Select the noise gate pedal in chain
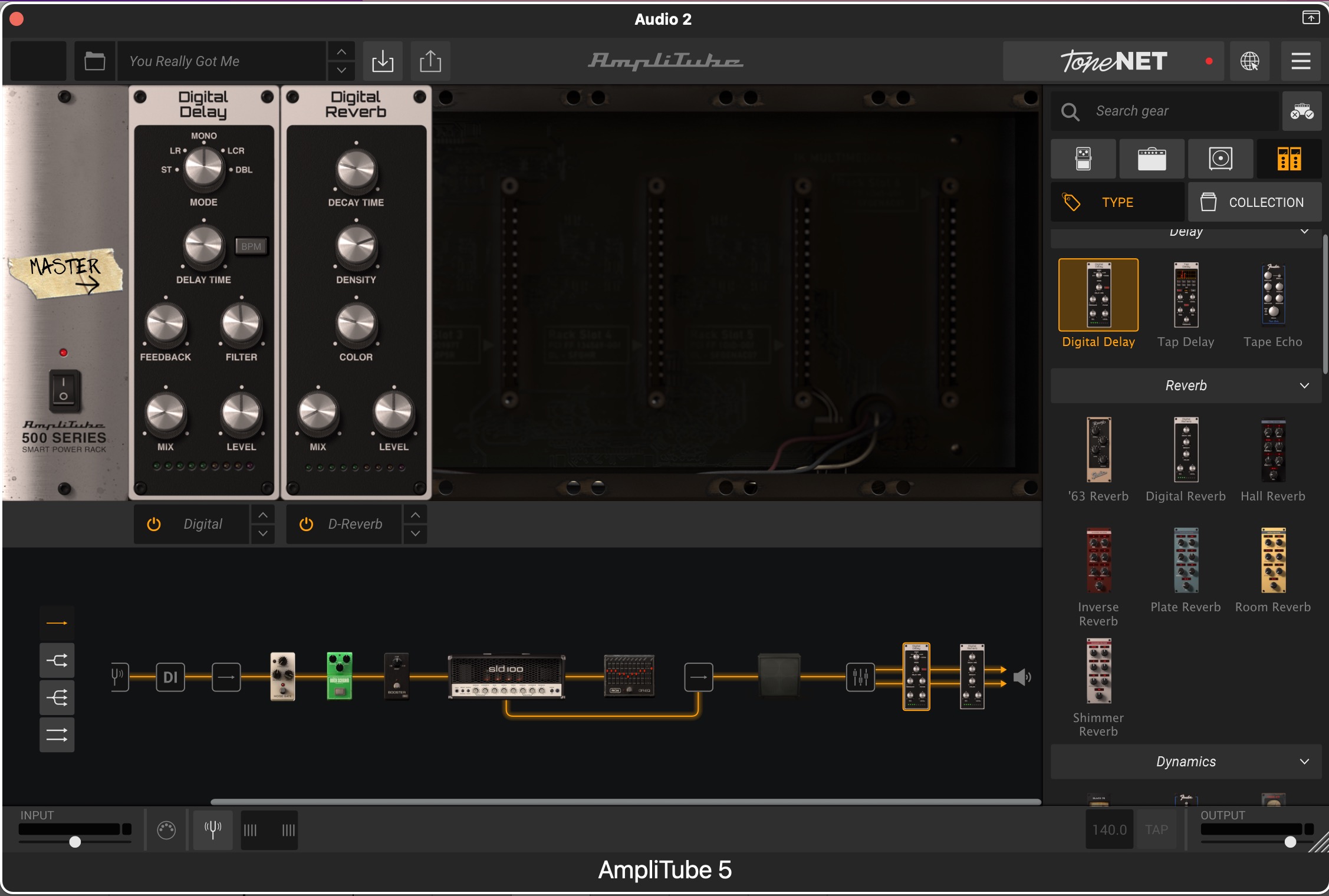This screenshot has height=896, width=1329. tap(282, 676)
